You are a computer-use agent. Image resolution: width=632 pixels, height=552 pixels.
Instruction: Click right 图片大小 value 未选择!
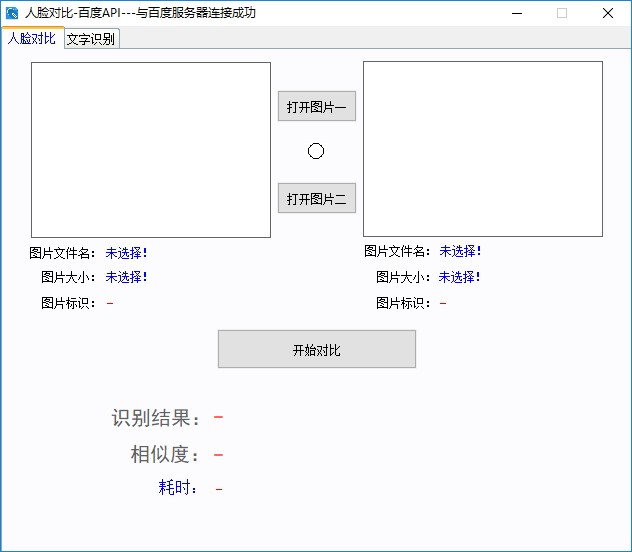[x=459, y=277]
